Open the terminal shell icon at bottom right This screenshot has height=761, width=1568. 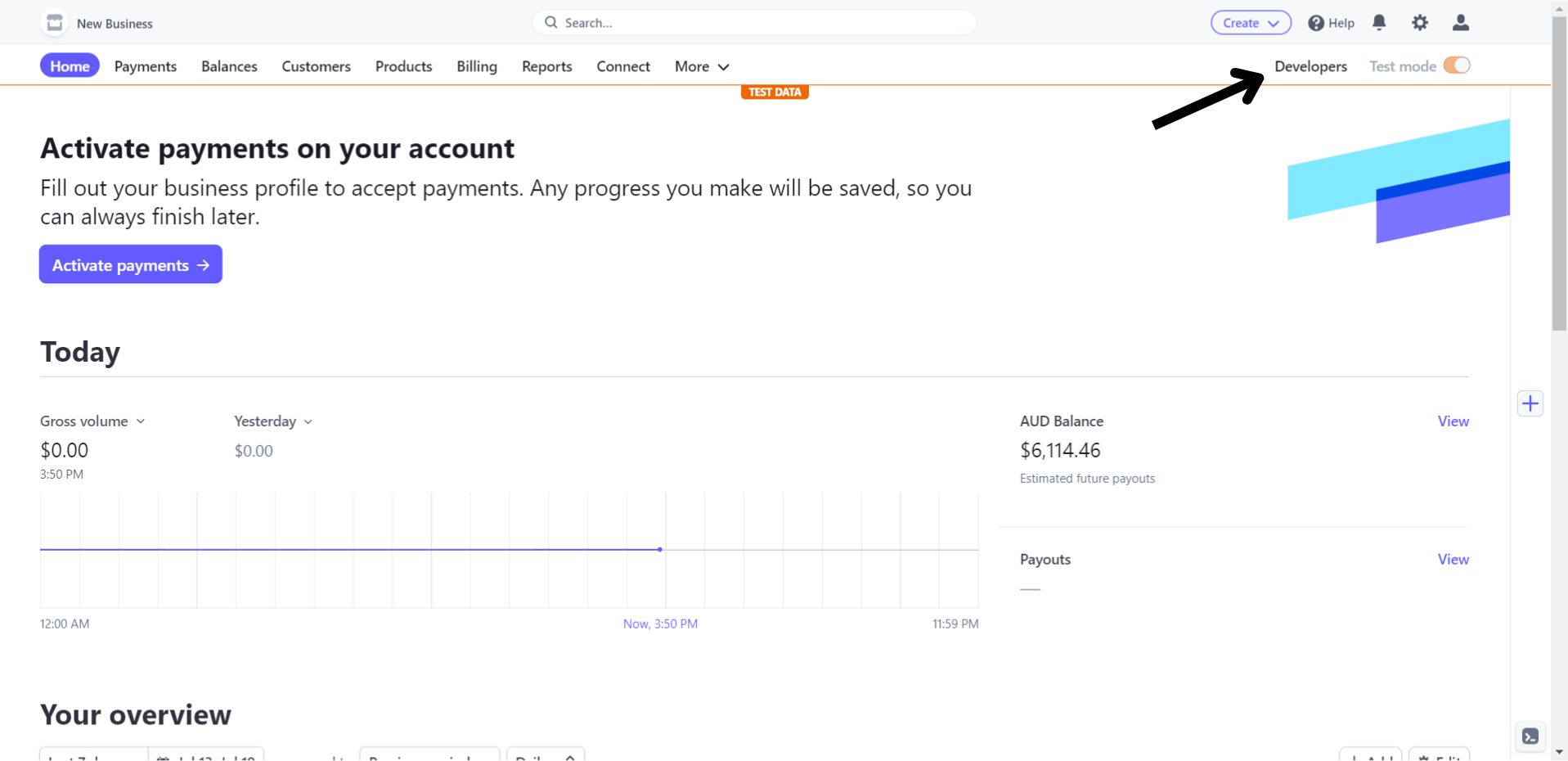pos(1530,736)
